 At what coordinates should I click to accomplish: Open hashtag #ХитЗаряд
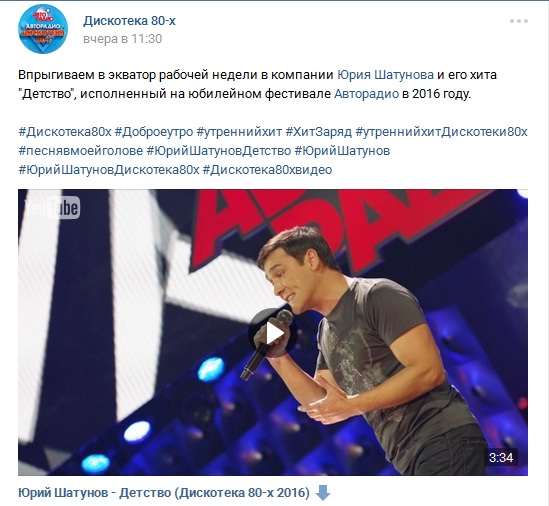(319, 132)
